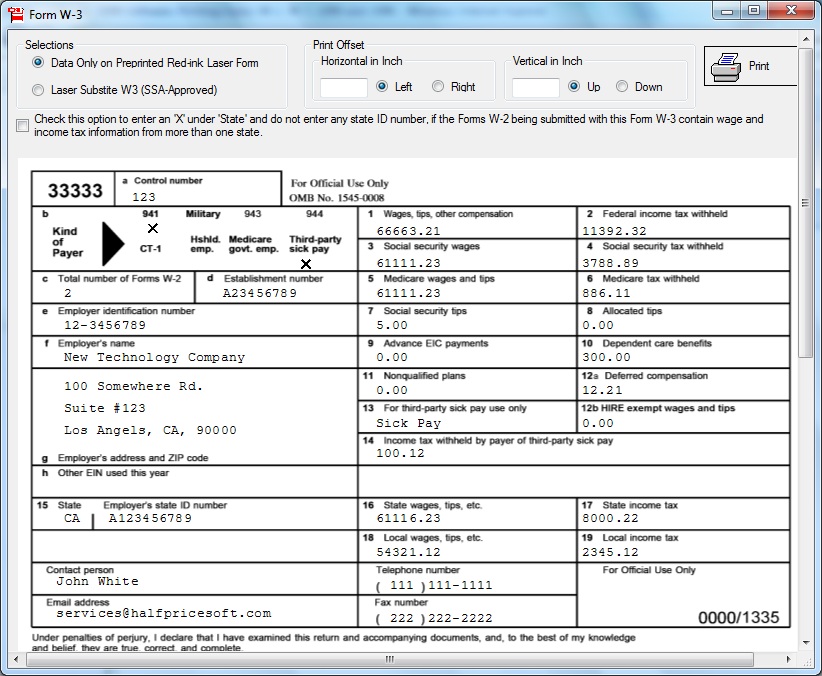Select 'Laser Substitte W3 (SSA-Approved)' option

pyautogui.click(x=37, y=89)
